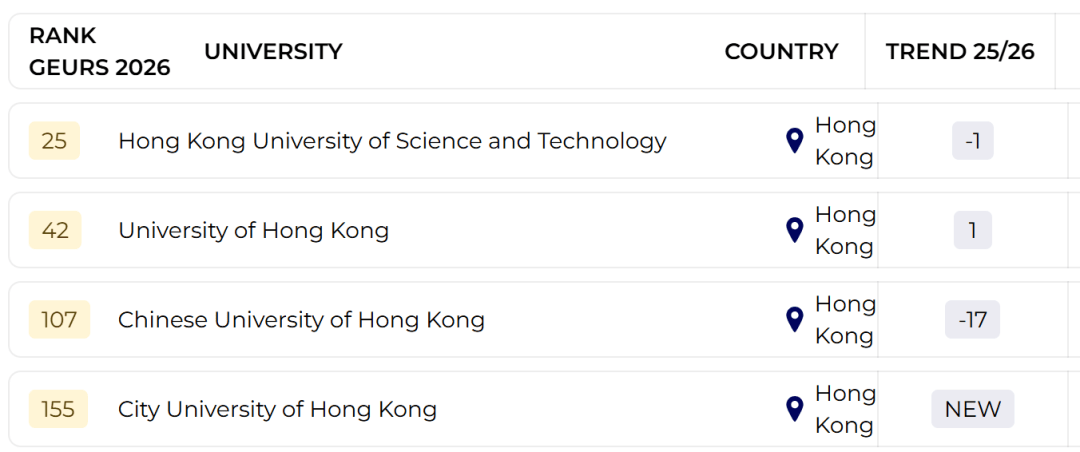The image size is (1080, 452).
Task: Open the University of Hong Kong entry
Action: coord(253,231)
